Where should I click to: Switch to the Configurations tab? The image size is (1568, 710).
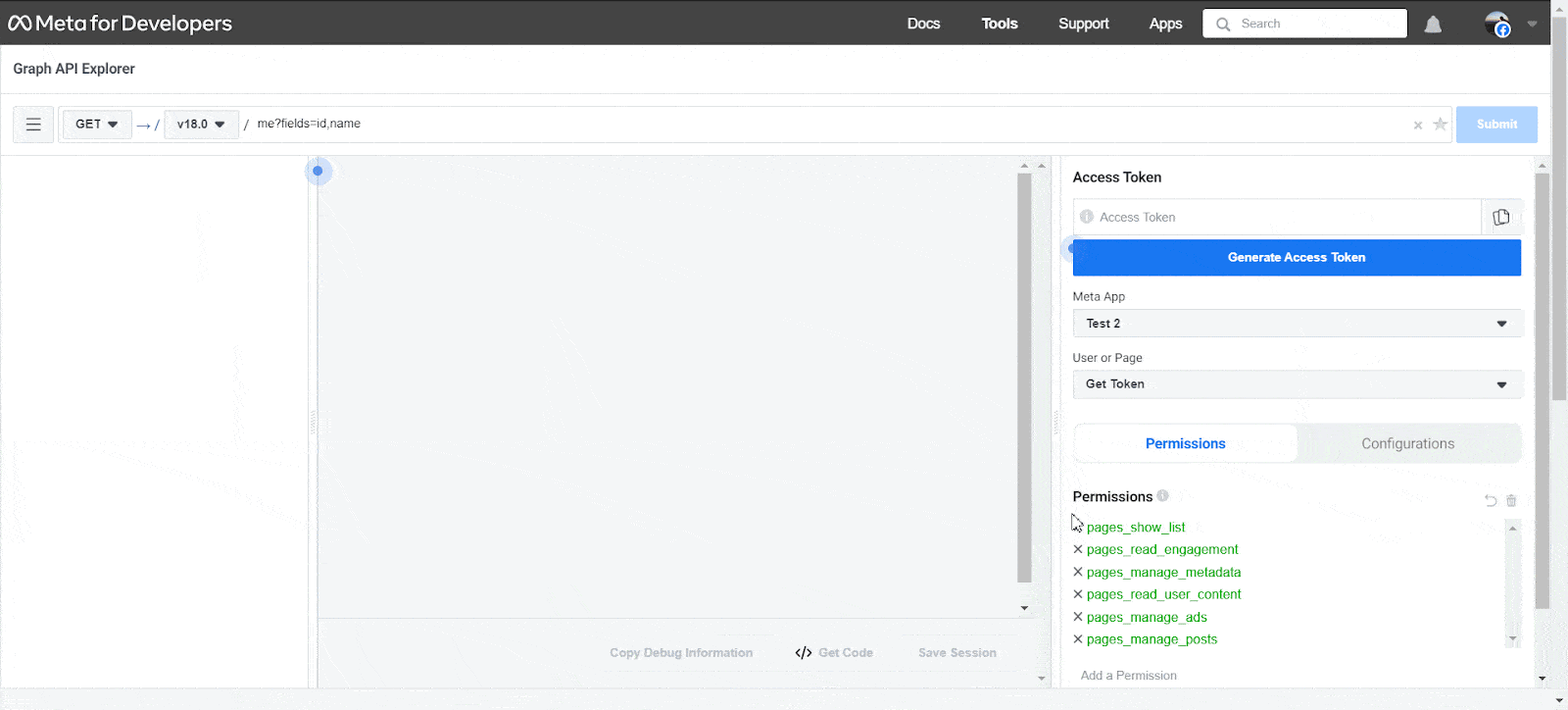coord(1408,443)
